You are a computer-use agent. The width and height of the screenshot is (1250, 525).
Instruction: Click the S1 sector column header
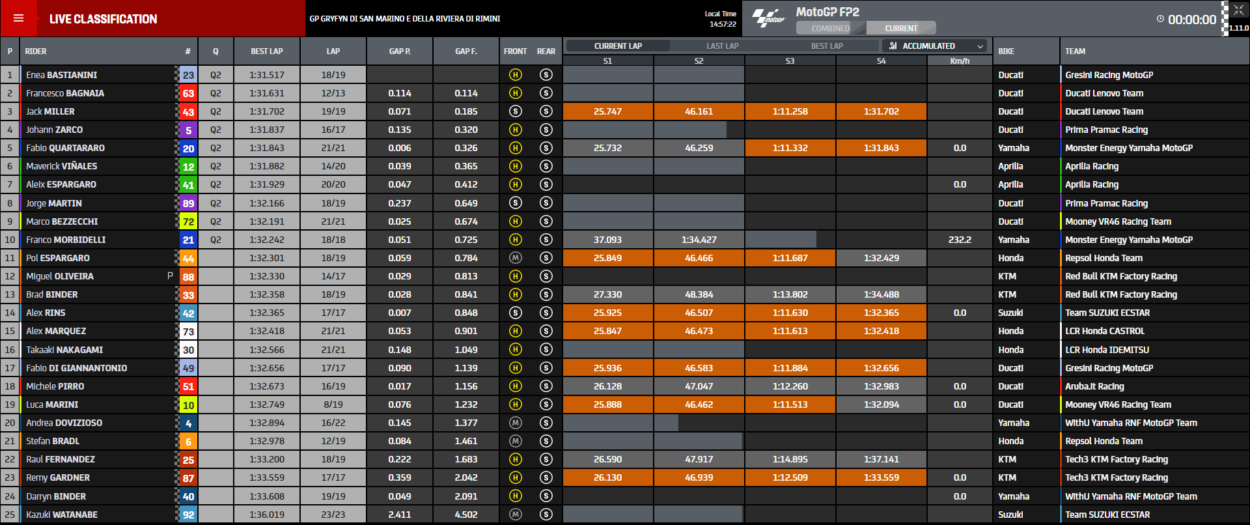click(x=608, y=61)
